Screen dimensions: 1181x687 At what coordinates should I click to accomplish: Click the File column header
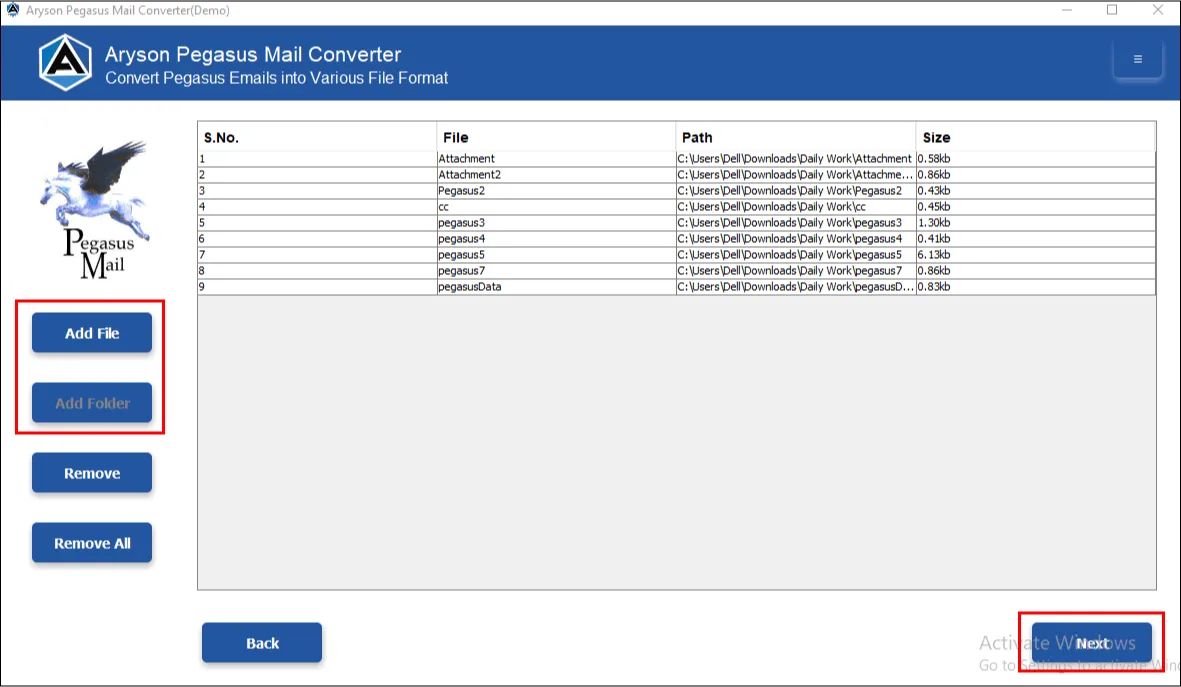556,137
